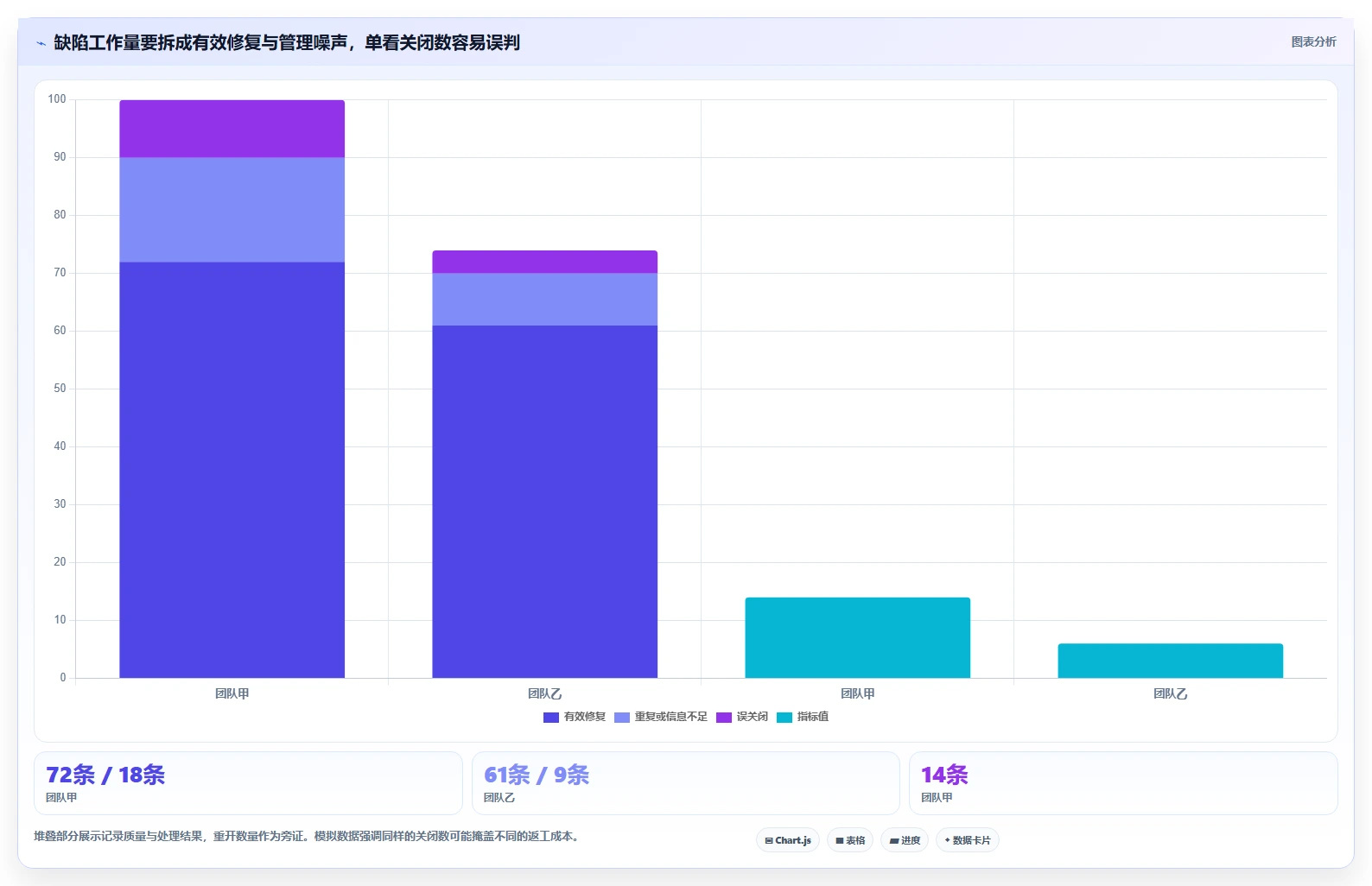Toggle the 重复或信息不足 legend swatch
The height and width of the screenshot is (886, 1372).
tap(622, 718)
